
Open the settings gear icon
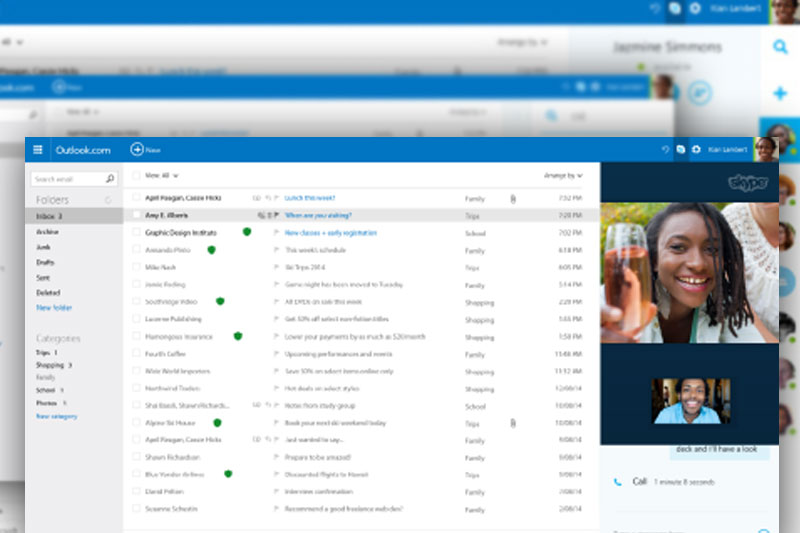coord(695,150)
